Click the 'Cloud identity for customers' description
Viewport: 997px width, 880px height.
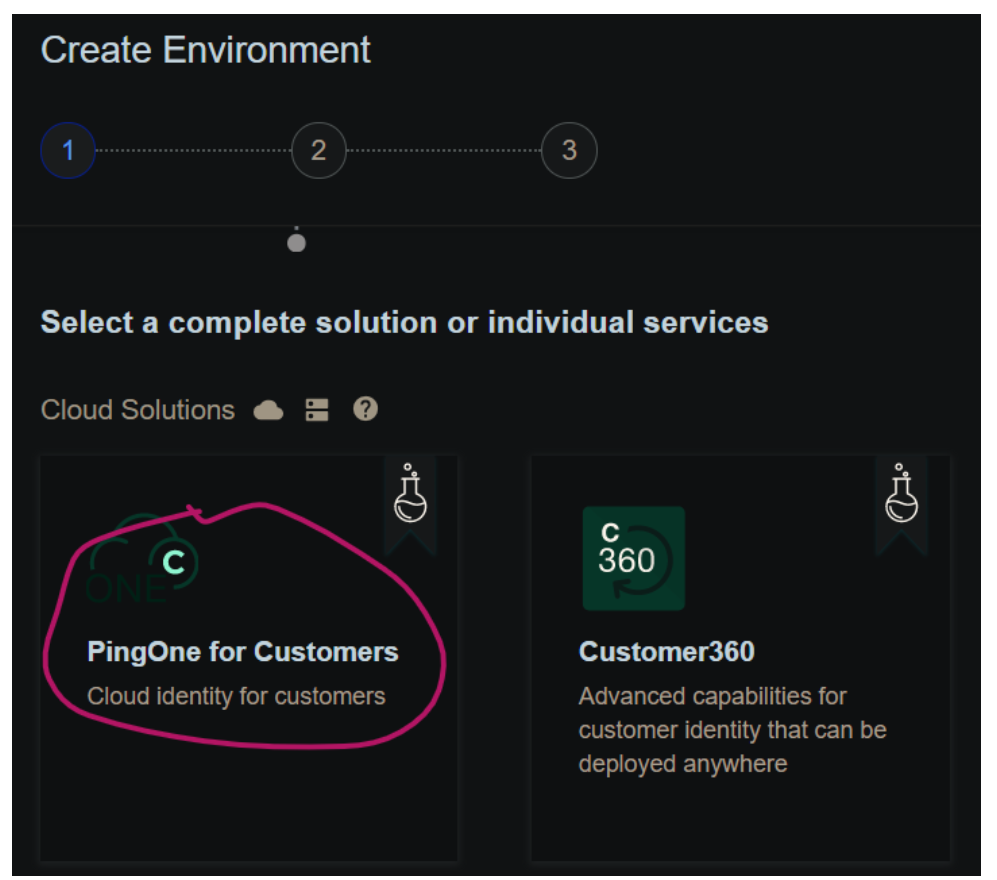(x=236, y=696)
